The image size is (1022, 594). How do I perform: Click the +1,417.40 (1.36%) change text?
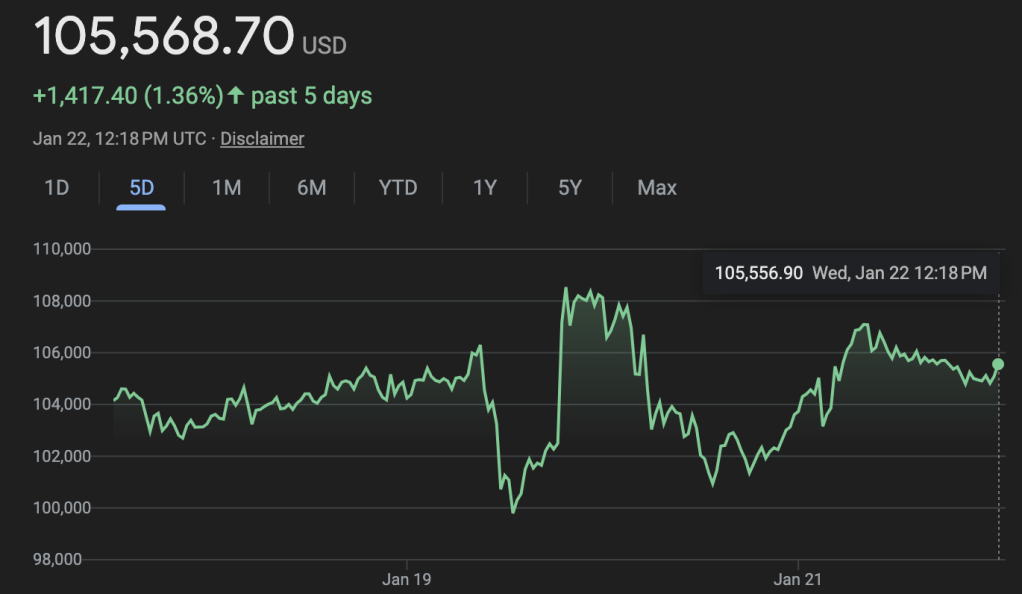point(128,96)
